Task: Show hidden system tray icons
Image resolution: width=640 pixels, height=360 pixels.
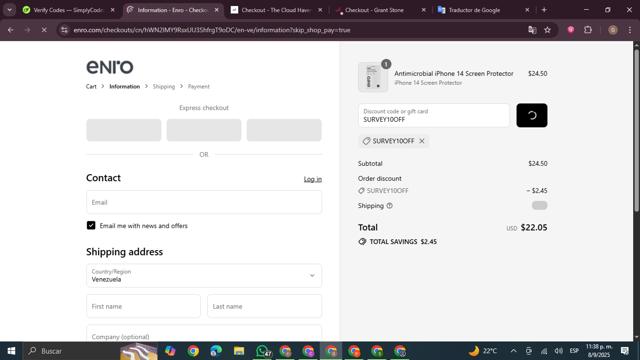Action: point(513,351)
